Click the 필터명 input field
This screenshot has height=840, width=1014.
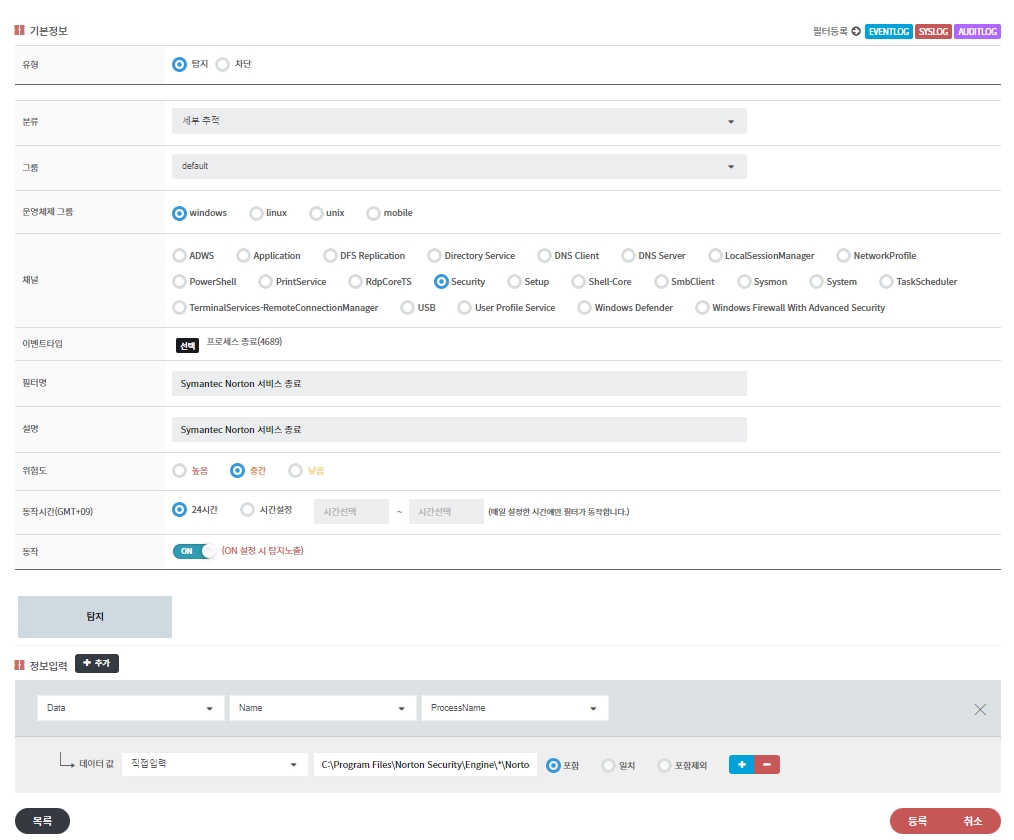pyautogui.click(x=459, y=384)
